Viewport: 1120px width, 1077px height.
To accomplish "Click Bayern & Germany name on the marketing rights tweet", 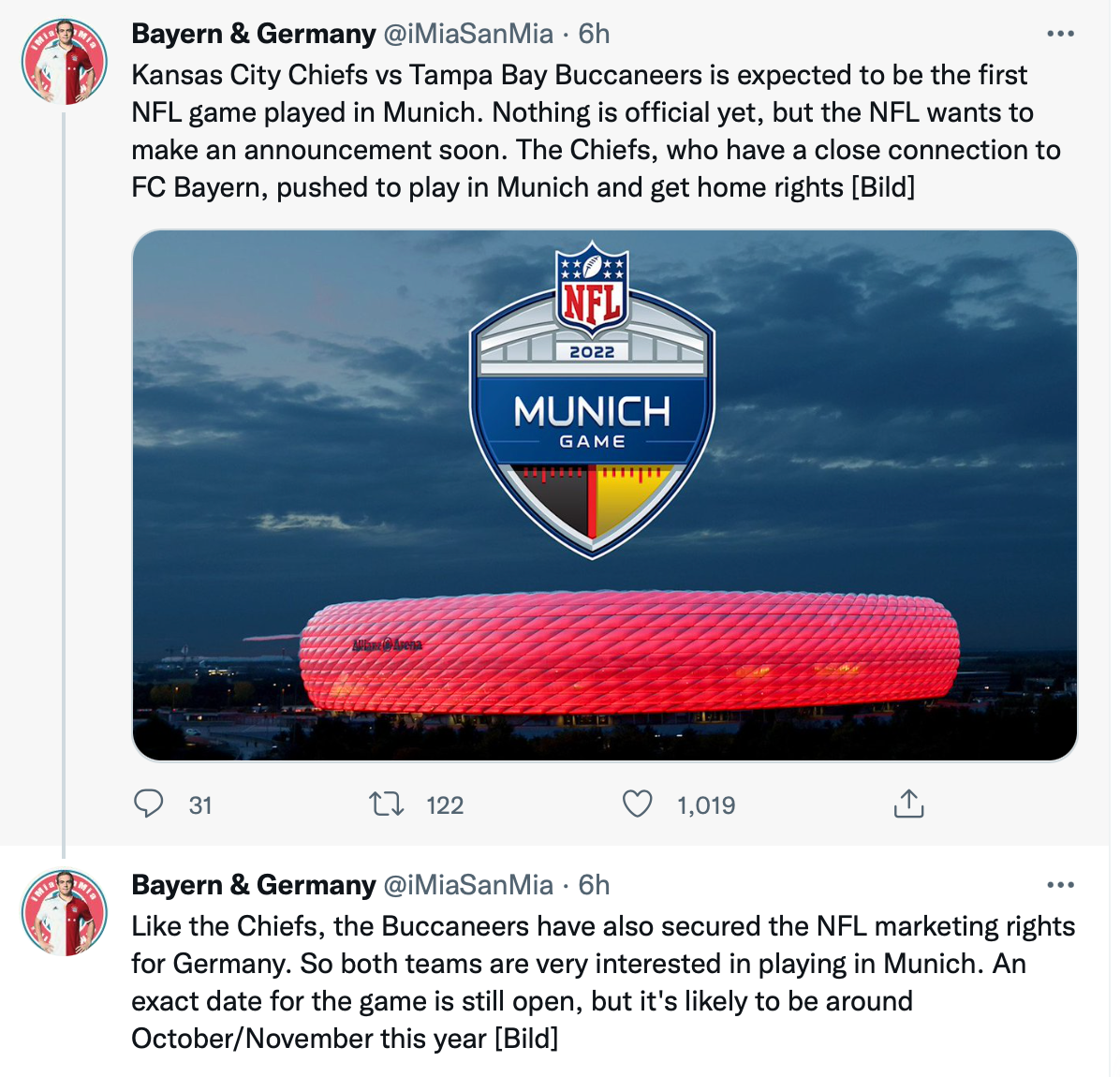I will [253, 885].
